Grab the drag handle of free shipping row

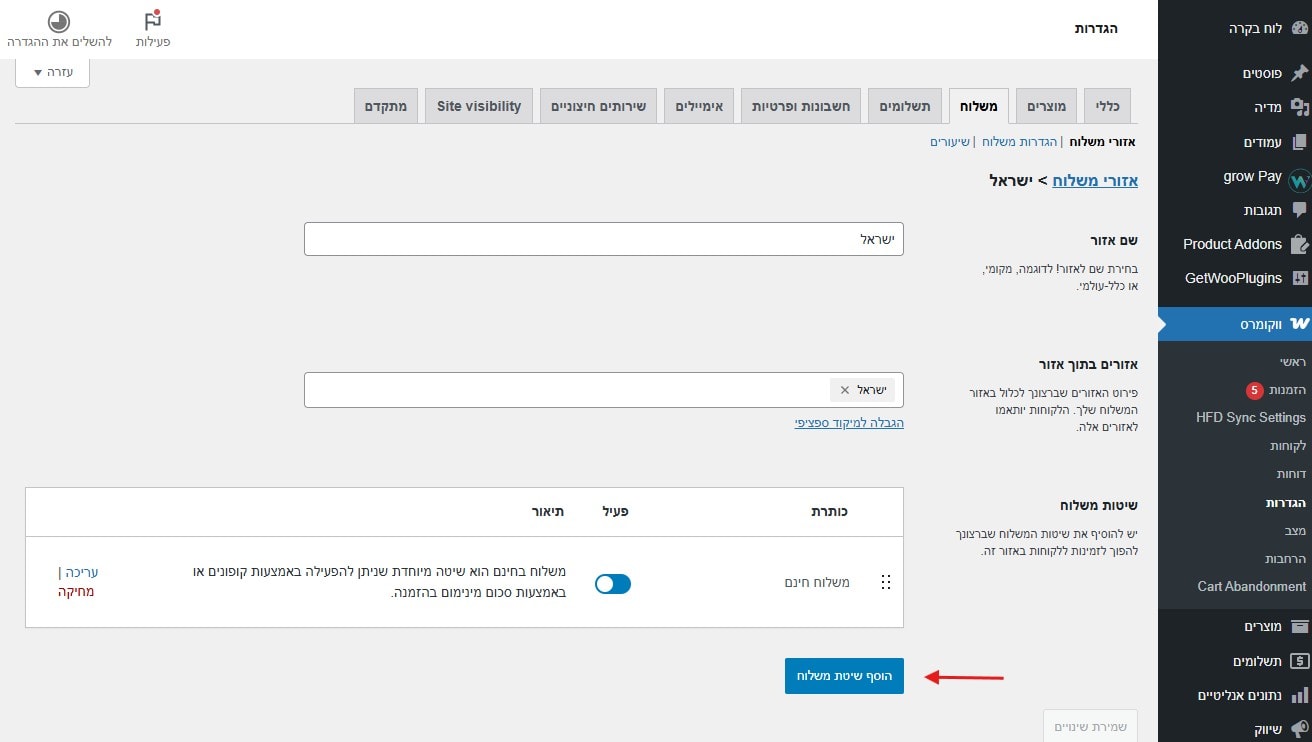pyautogui.click(x=885, y=582)
